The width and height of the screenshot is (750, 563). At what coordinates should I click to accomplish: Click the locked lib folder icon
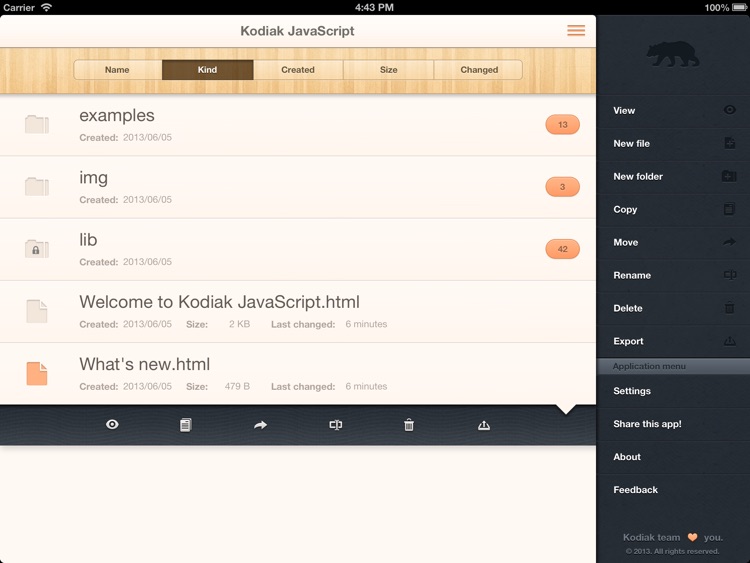[x=37, y=249]
